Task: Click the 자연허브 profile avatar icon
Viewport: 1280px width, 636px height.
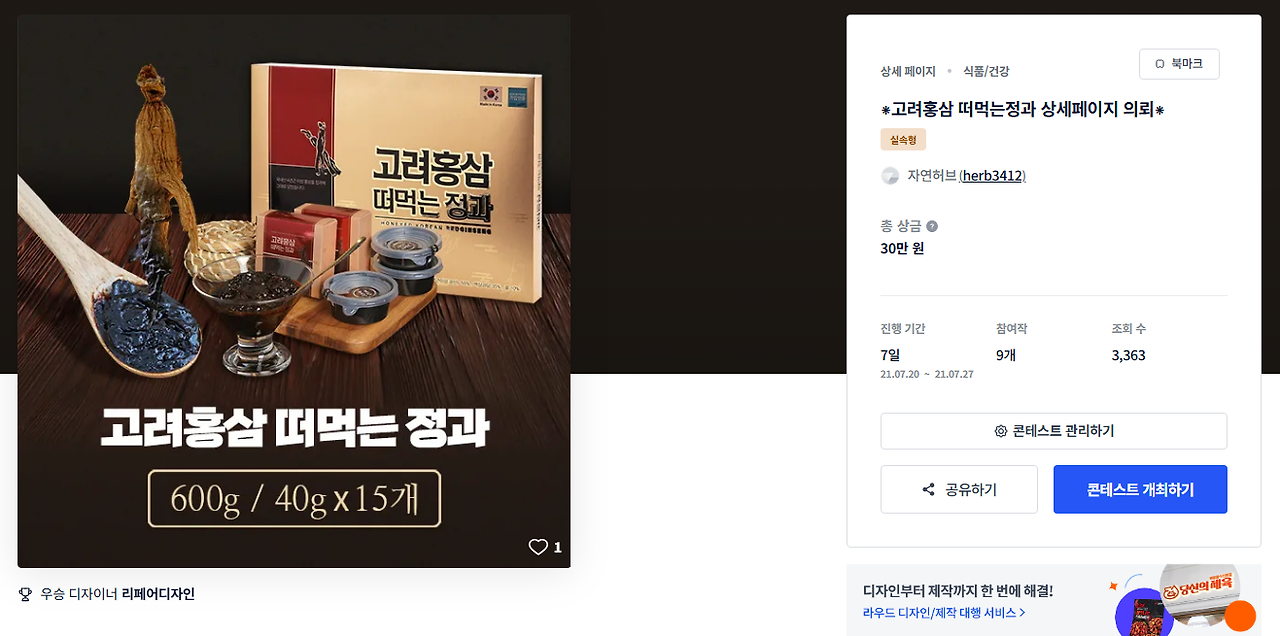Action: coord(890,176)
